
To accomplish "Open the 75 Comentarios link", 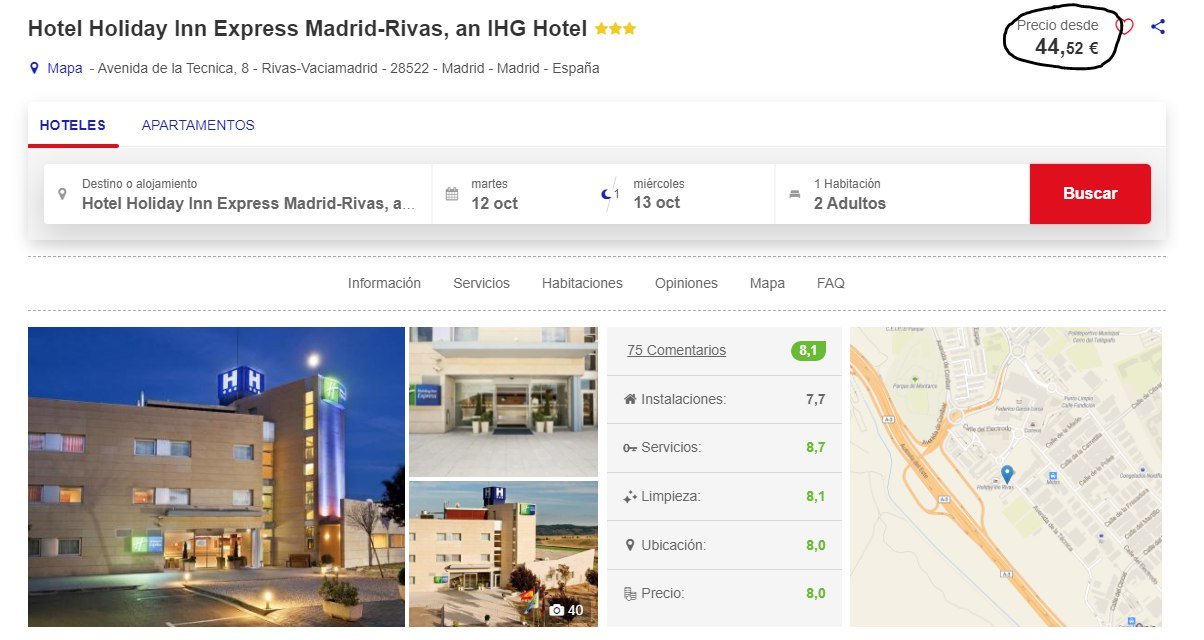I will coord(676,350).
